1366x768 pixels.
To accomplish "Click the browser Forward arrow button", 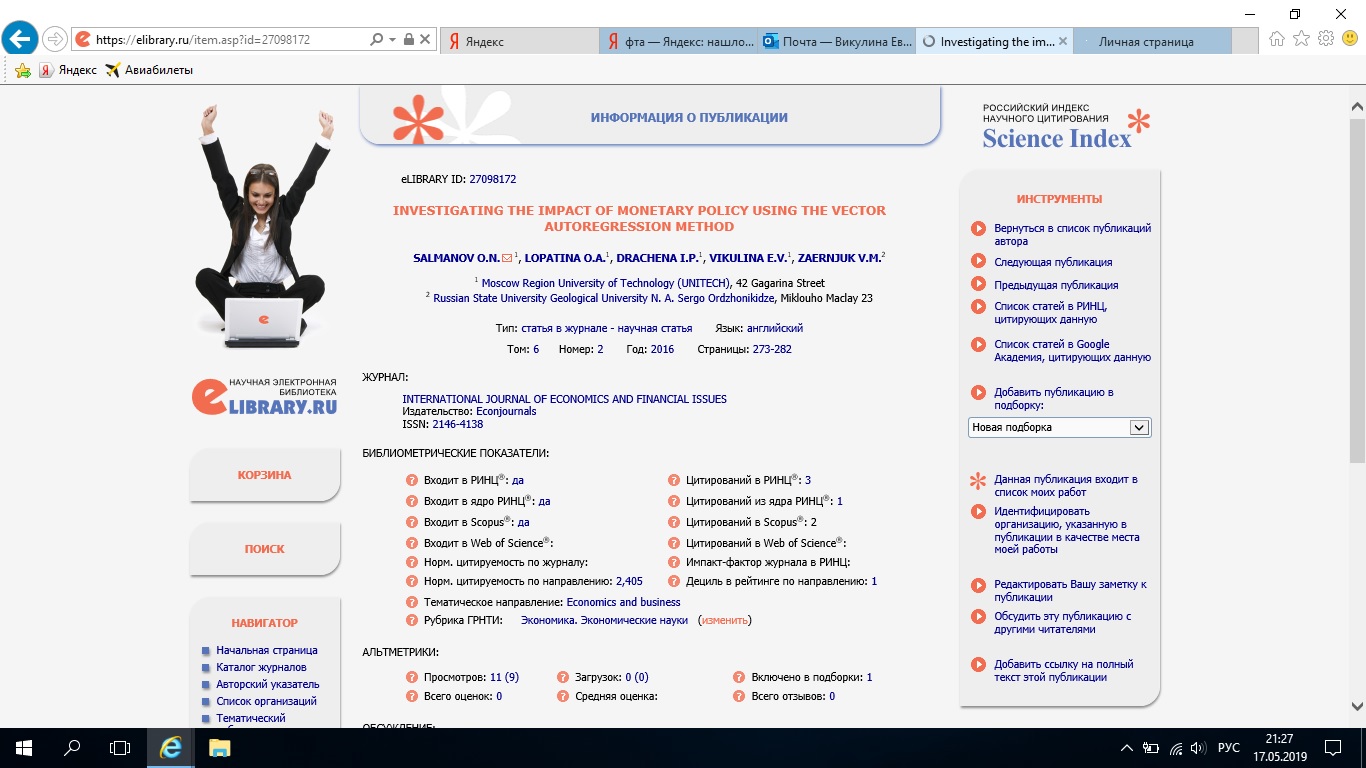I will (x=54, y=40).
